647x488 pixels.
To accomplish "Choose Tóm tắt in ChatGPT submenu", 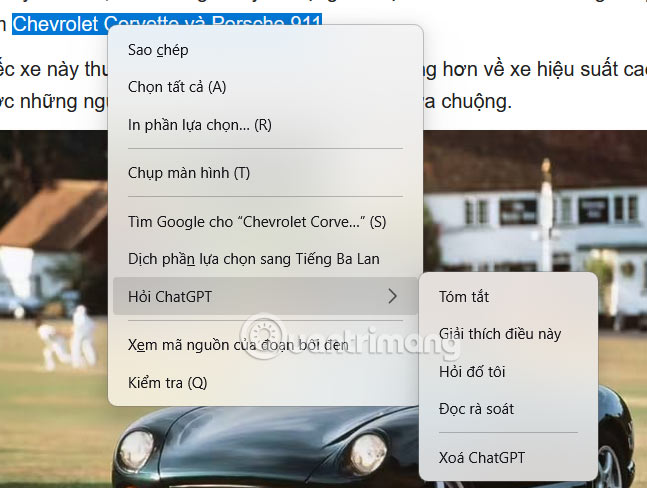I will (x=508, y=297).
